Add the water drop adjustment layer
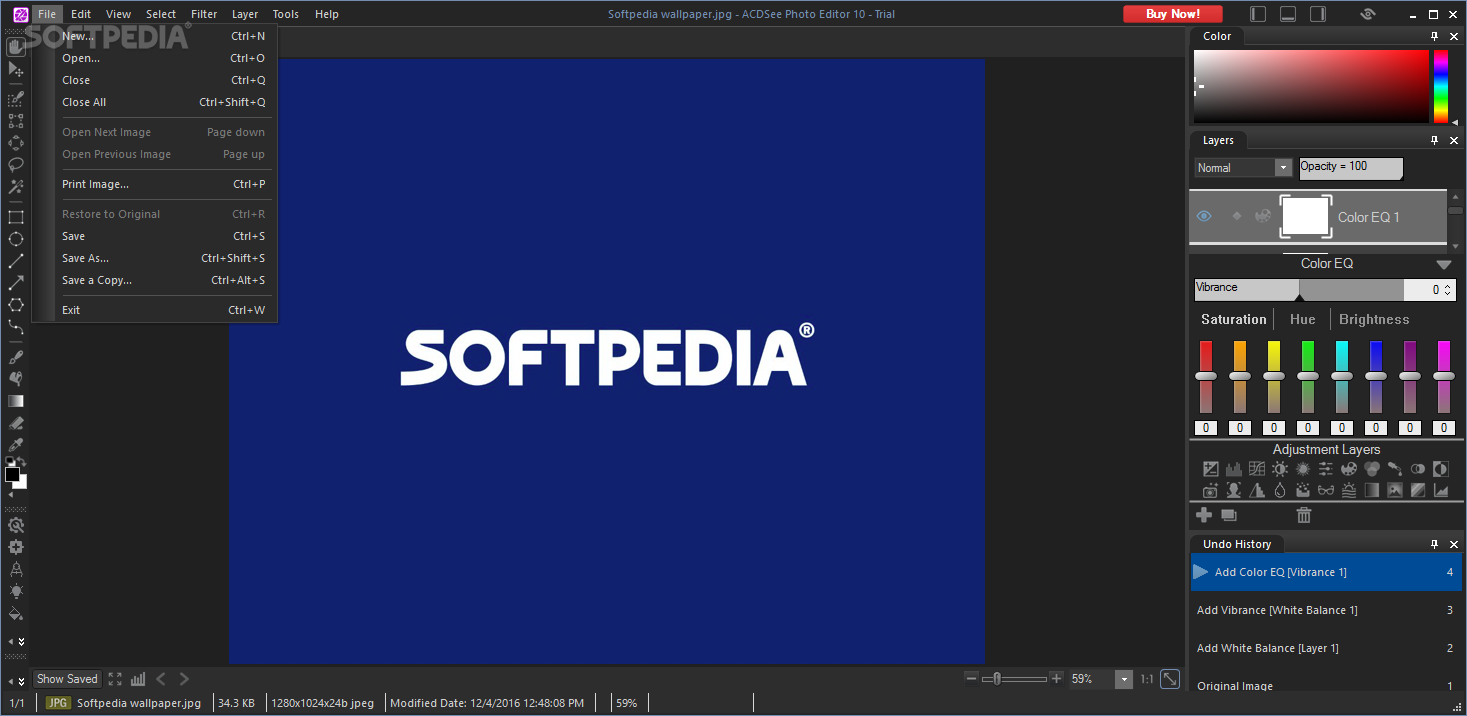Screen dimensions: 1467x716 tap(1280, 490)
